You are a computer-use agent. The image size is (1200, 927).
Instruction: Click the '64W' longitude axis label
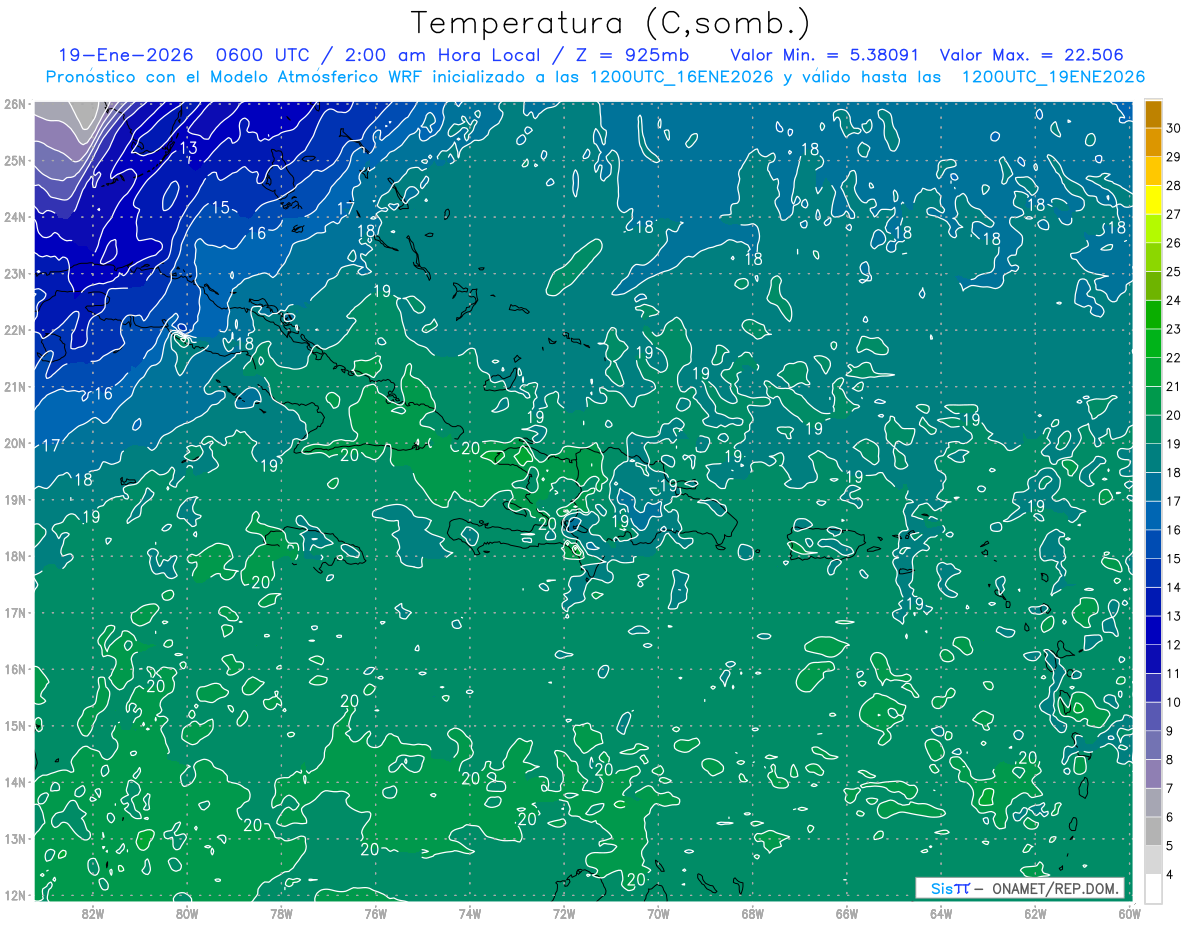(940, 912)
